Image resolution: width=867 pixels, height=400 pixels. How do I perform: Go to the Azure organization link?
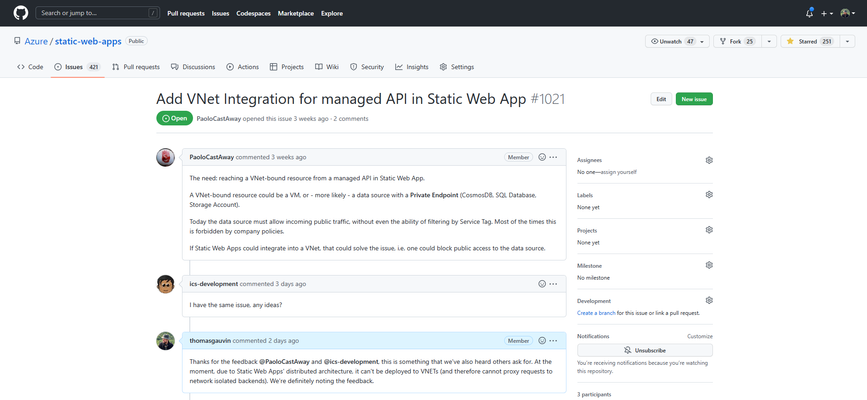(36, 41)
